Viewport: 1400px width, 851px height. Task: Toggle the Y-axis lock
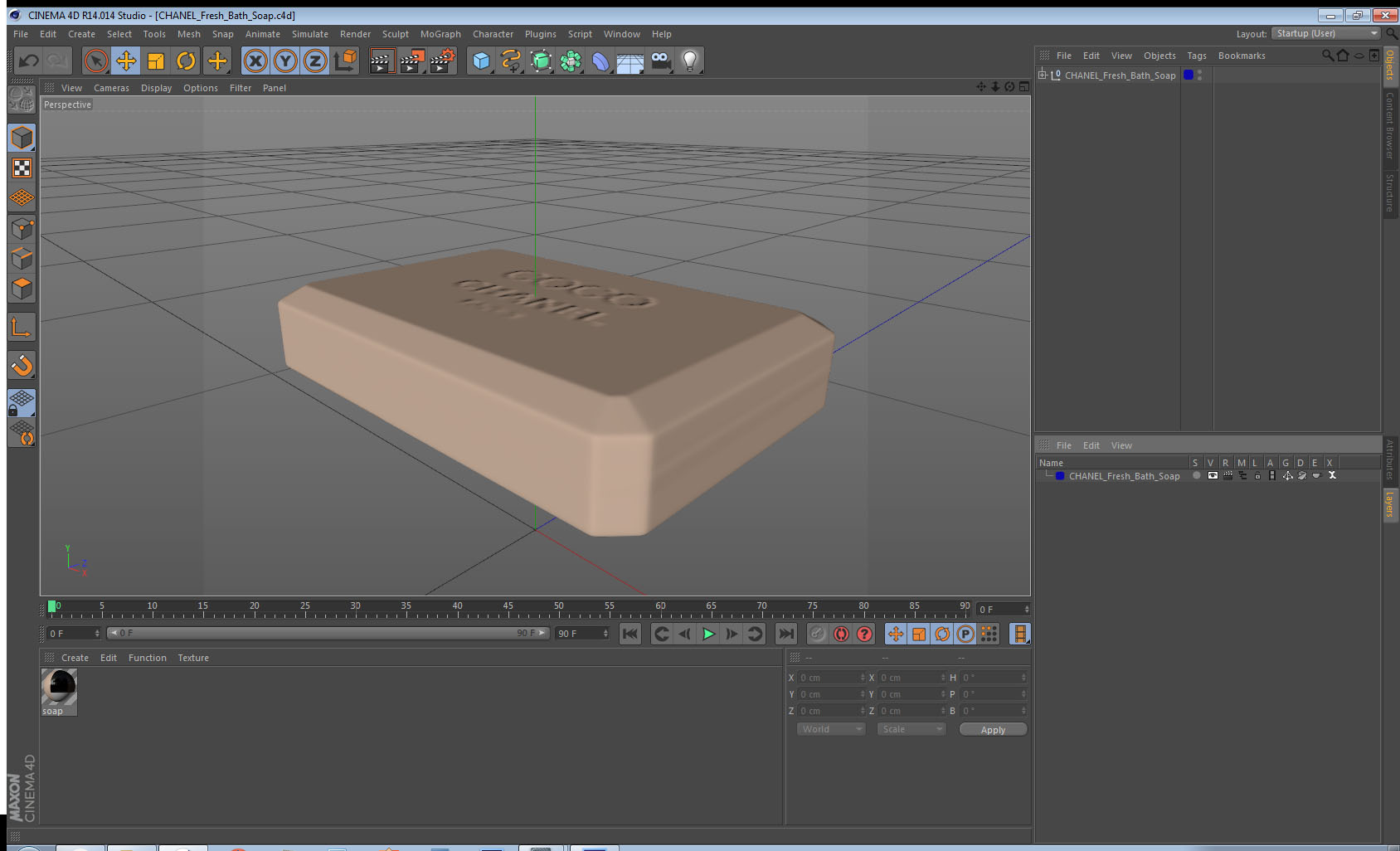[x=285, y=61]
